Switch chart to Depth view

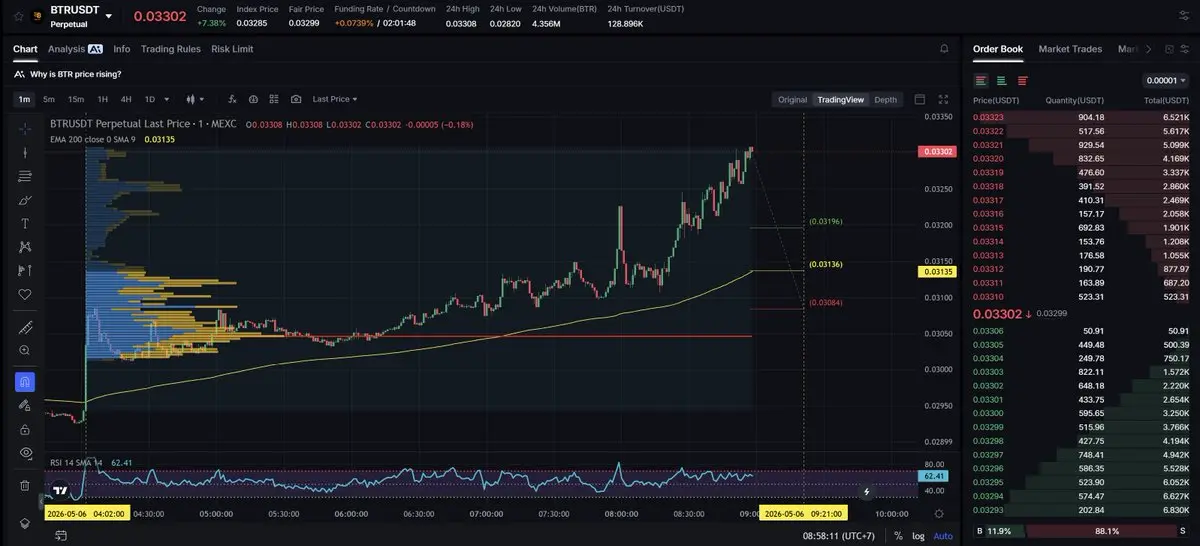coord(886,99)
